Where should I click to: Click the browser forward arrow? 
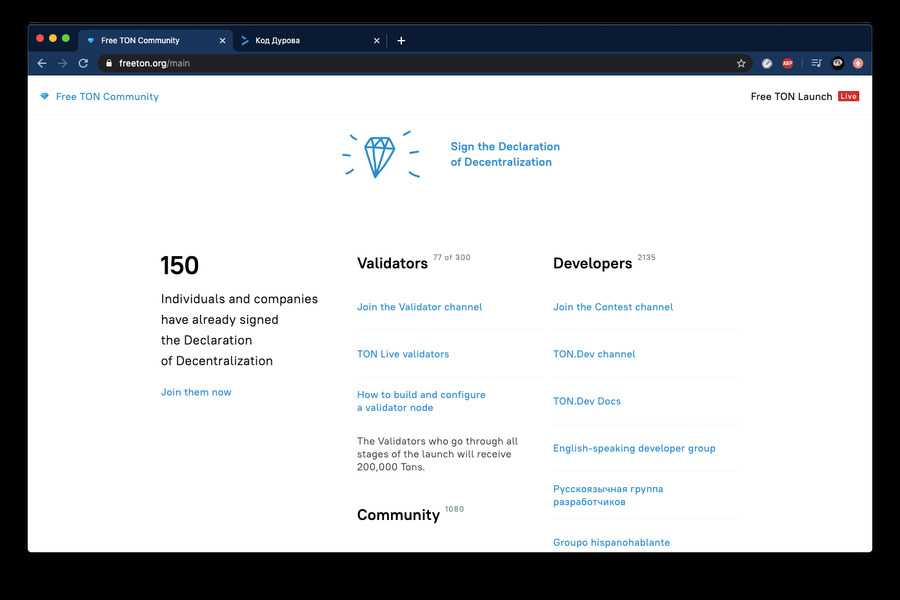(62, 63)
